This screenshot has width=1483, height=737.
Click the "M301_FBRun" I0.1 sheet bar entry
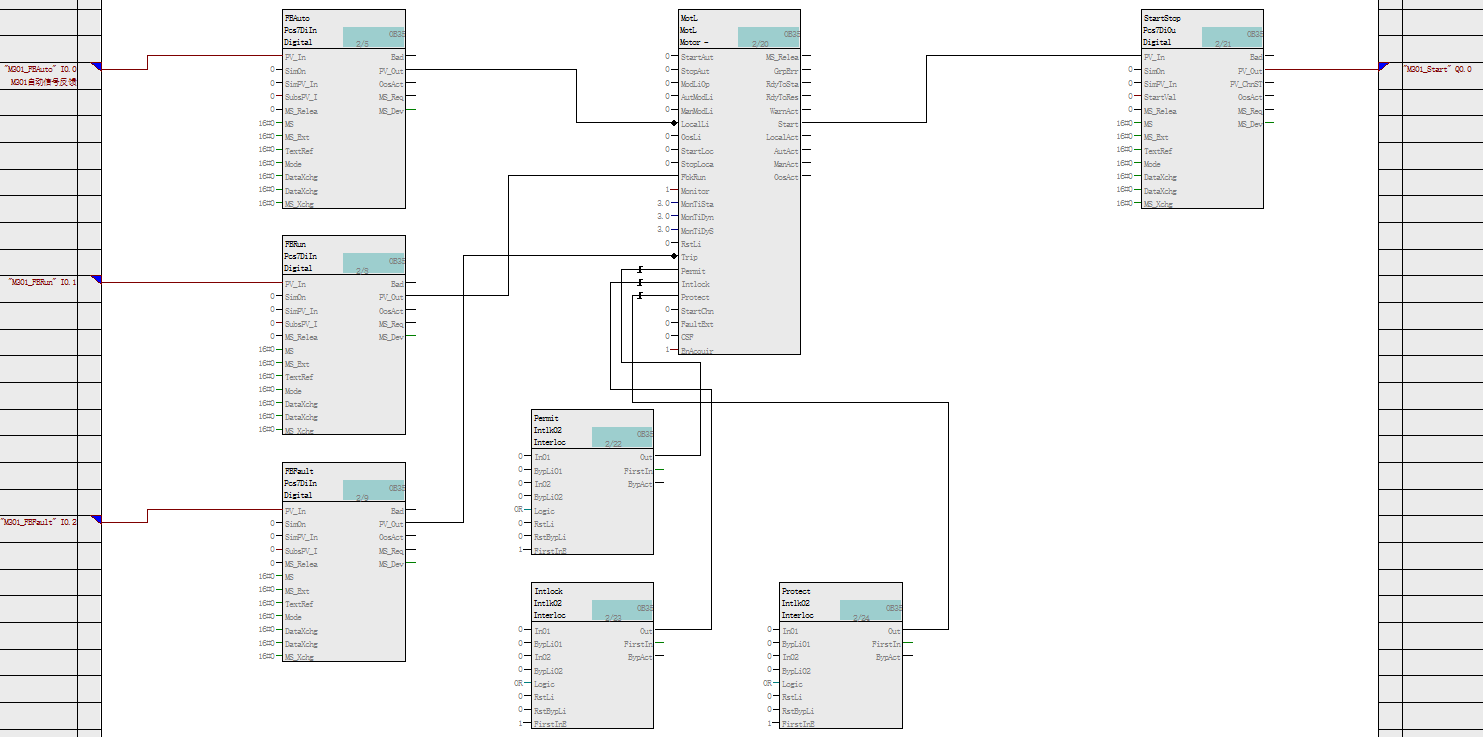click(x=42, y=283)
